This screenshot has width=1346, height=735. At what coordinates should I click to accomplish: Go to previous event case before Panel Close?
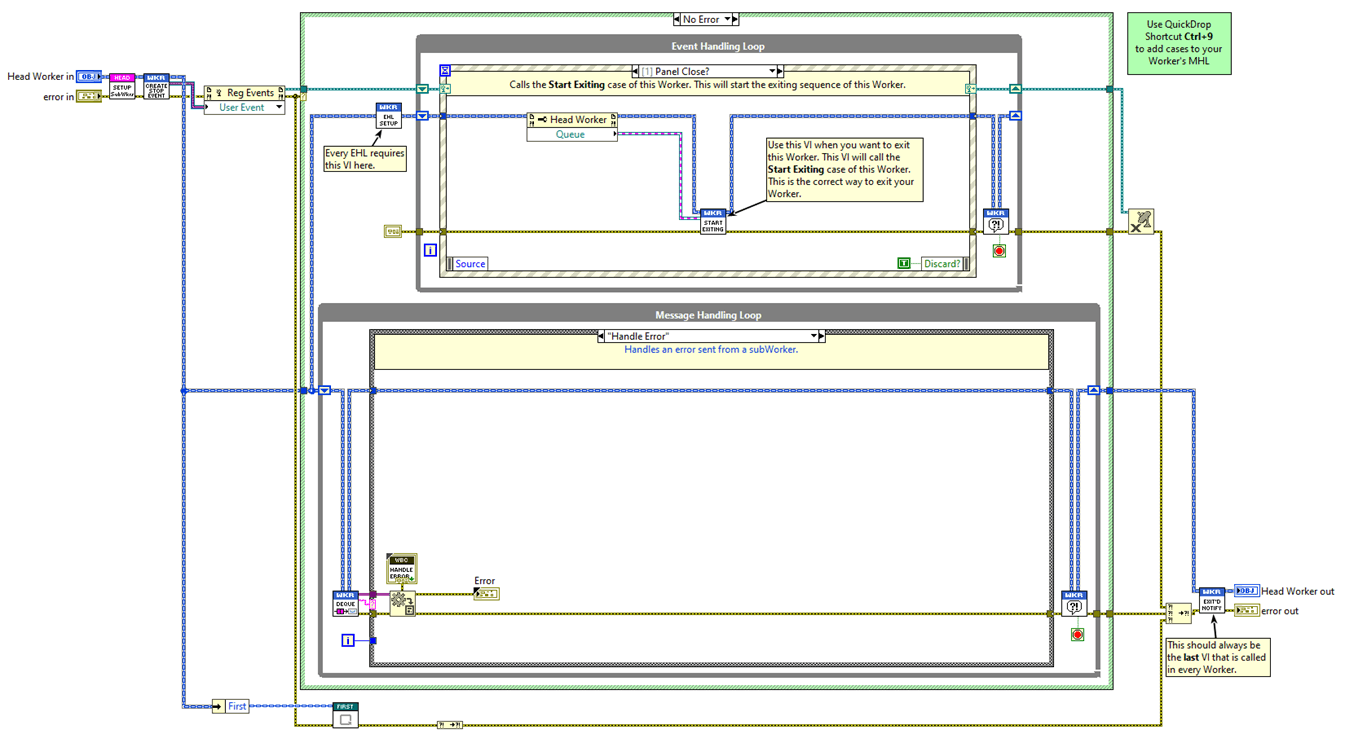point(635,71)
